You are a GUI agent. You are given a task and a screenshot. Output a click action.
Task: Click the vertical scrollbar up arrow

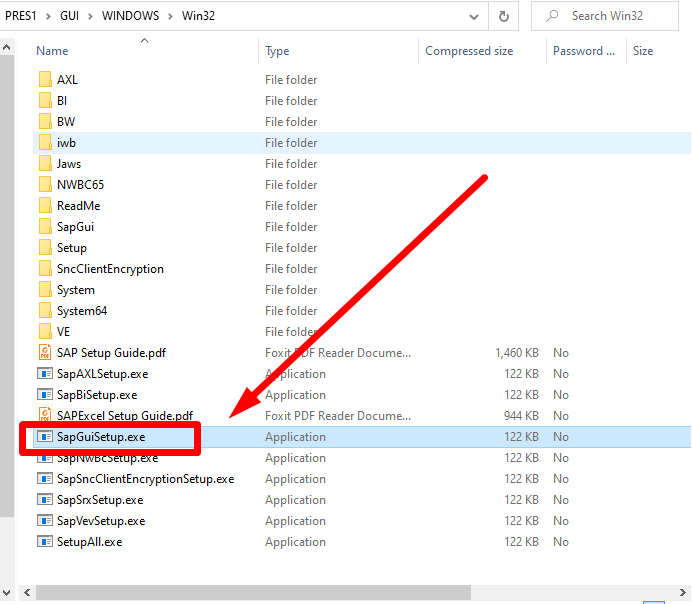pos(7,47)
